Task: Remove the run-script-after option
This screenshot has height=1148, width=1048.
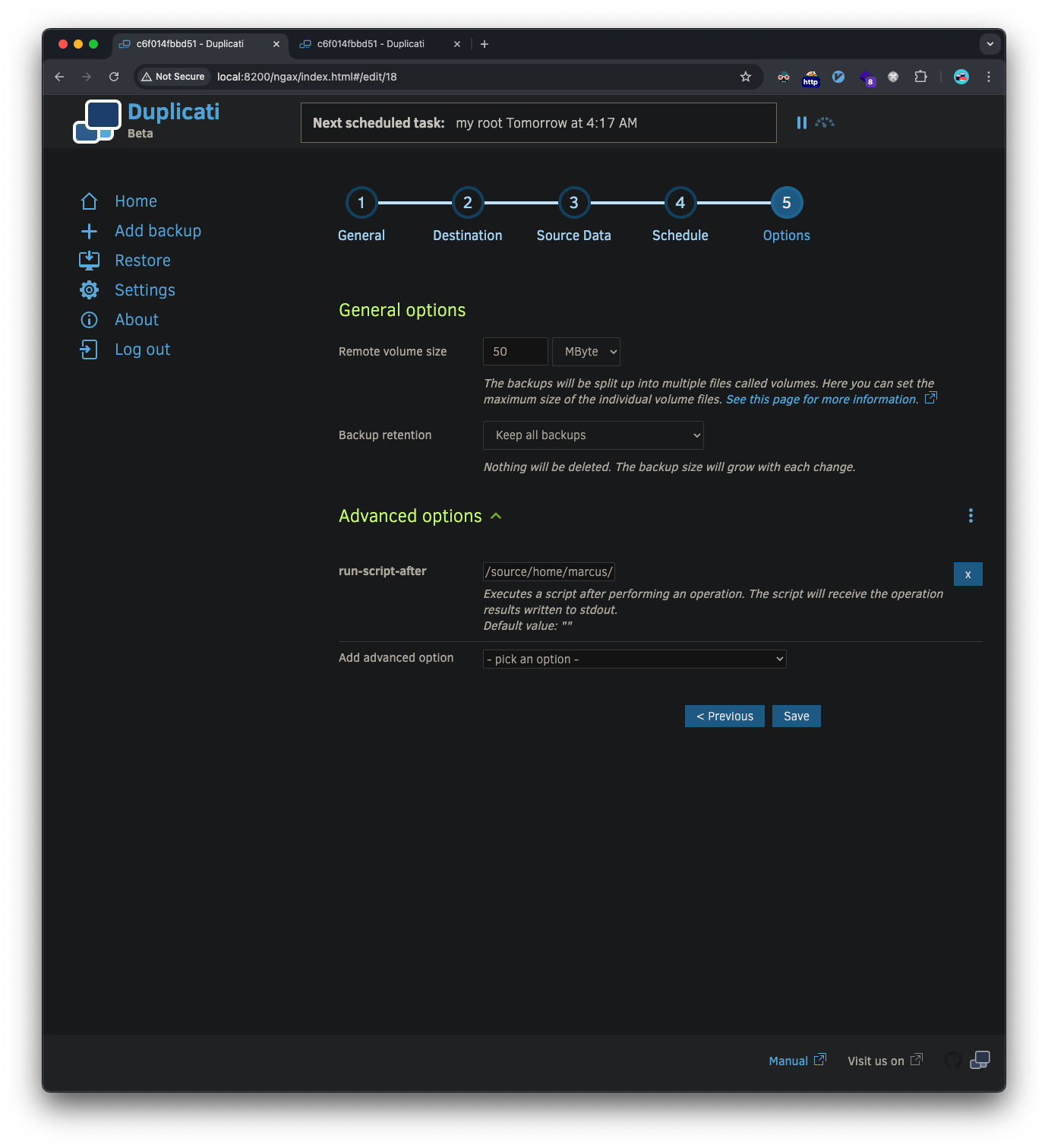Action: pyautogui.click(x=968, y=574)
